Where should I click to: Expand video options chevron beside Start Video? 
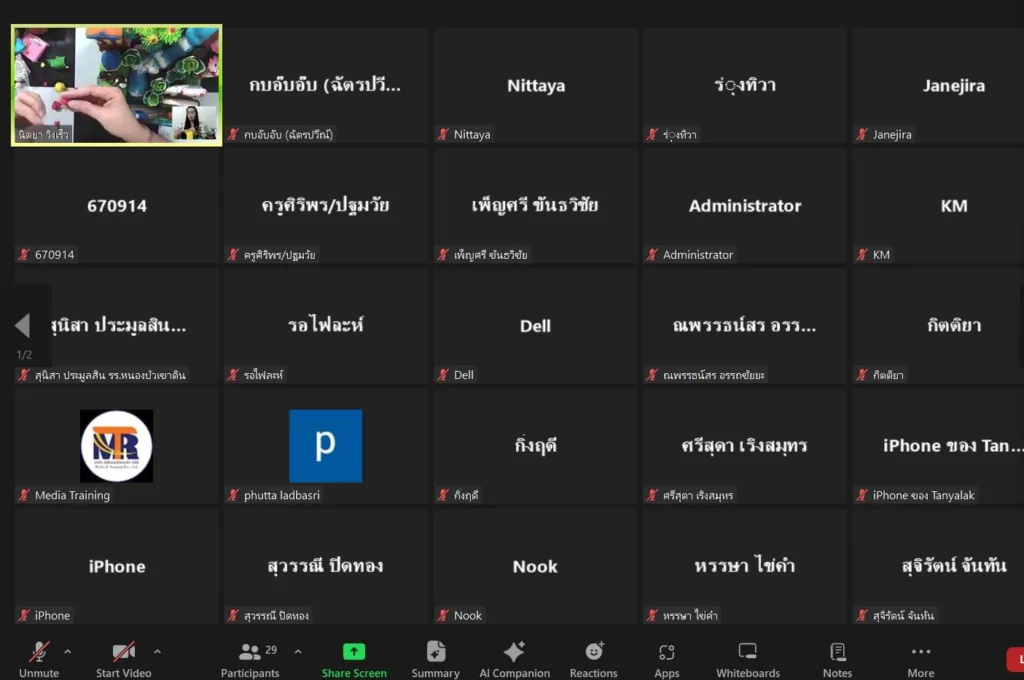(157, 652)
